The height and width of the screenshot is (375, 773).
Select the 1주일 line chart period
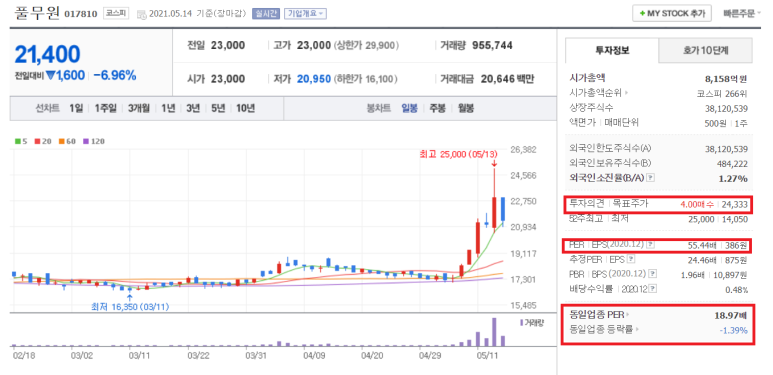click(105, 108)
